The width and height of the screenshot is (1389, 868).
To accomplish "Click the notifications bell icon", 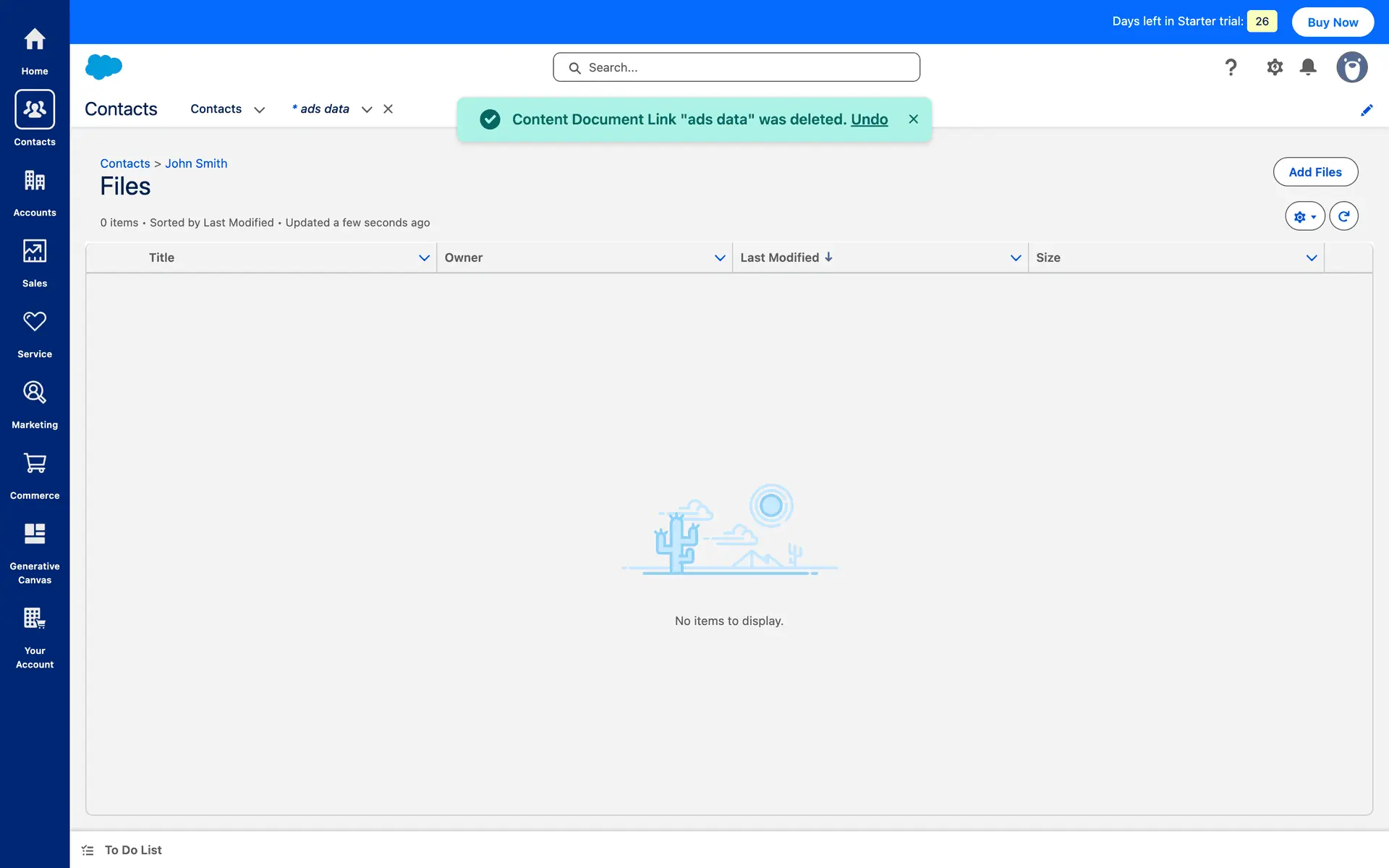I will (x=1308, y=67).
